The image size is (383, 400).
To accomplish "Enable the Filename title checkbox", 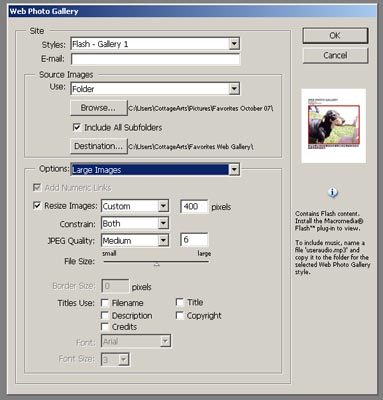I will click(105, 303).
